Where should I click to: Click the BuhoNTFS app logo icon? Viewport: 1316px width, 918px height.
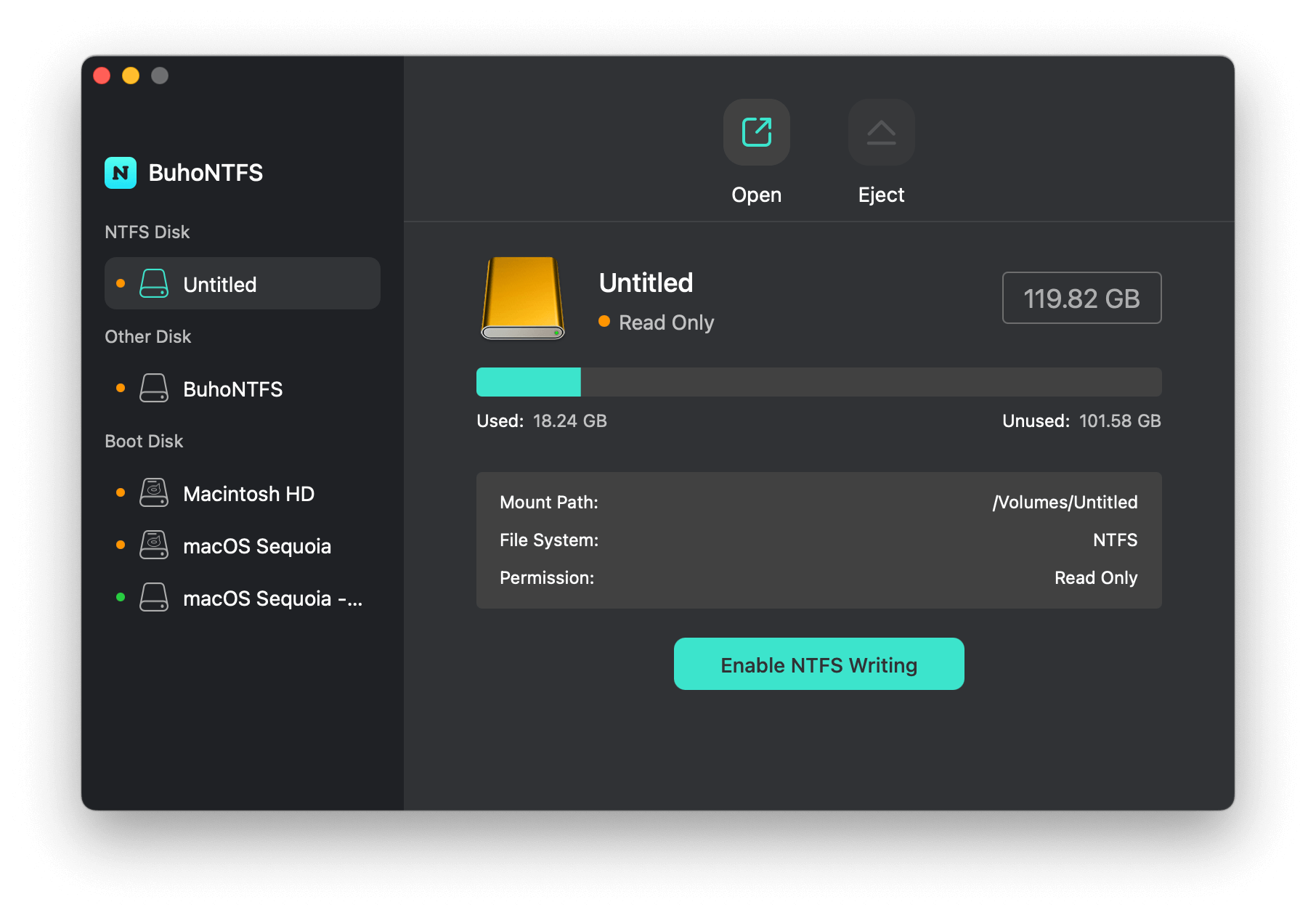pos(121,173)
